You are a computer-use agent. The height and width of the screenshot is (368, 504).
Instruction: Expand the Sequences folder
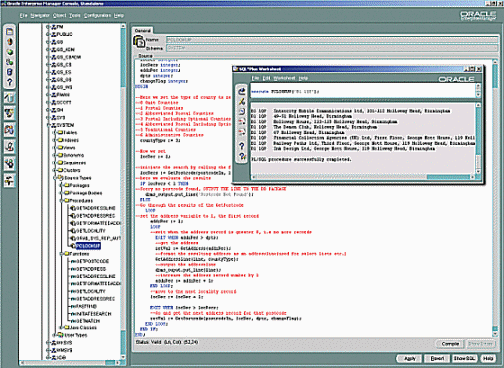(x=54, y=163)
